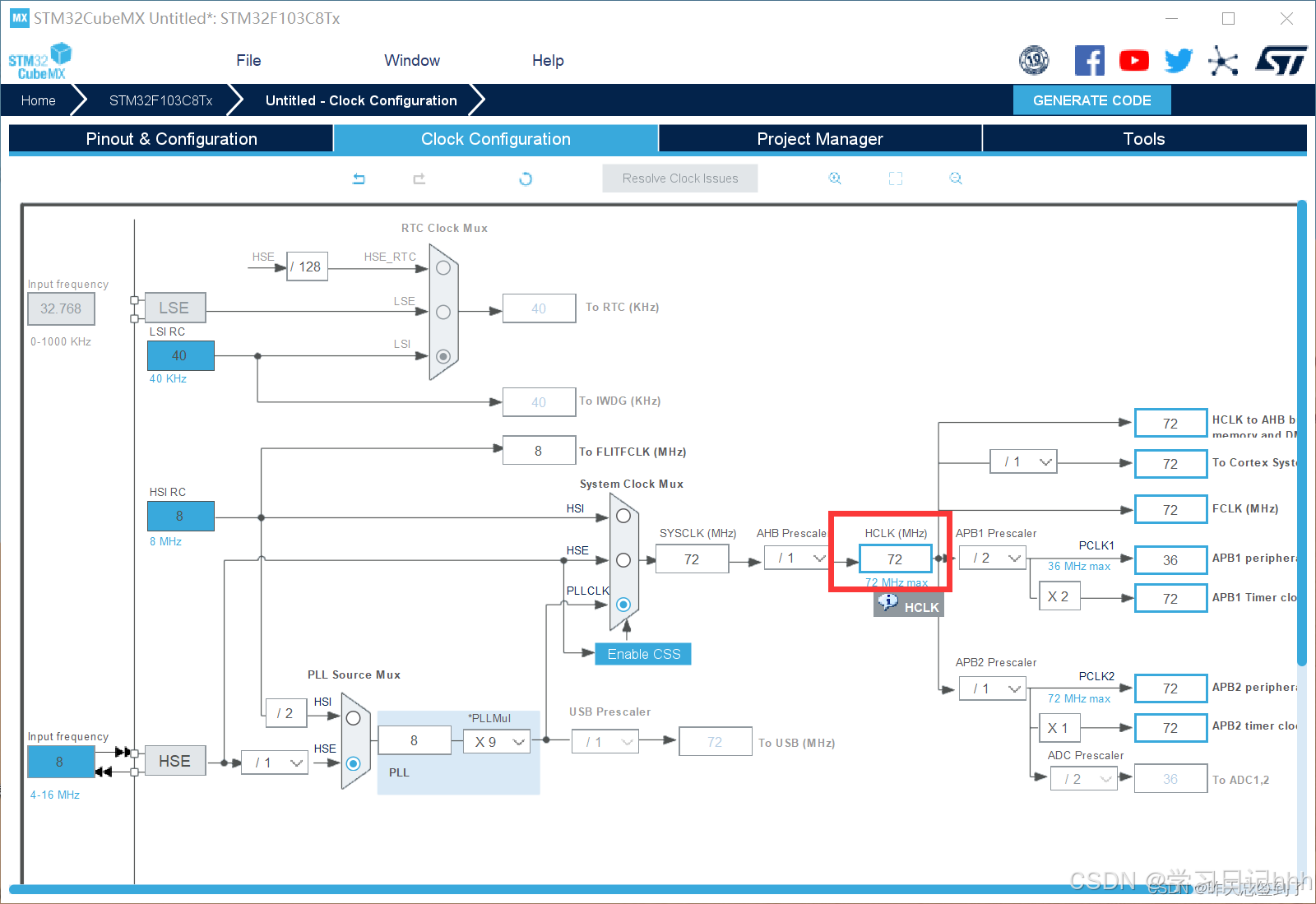The height and width of the screenshot is (904, 1316).
Task: Switch to Pinout & Configuration tab
Action: (x=171, y=139)
